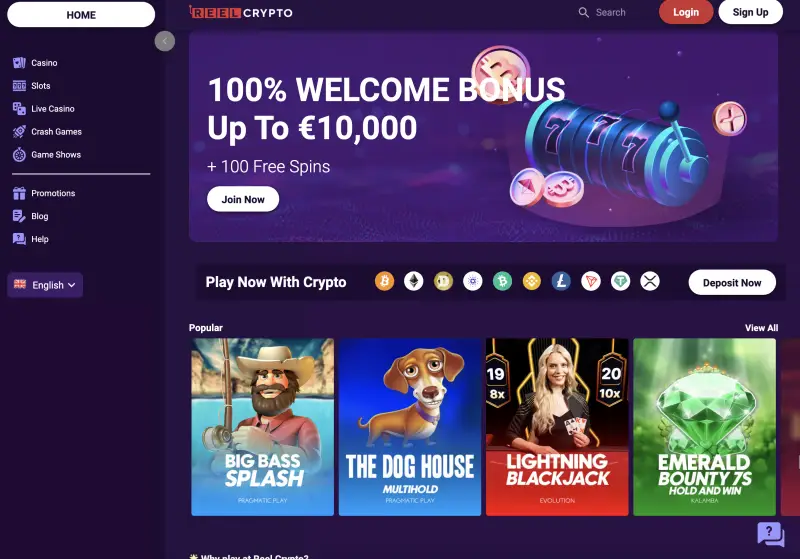Open the Lightning Blackjack game thumbnail
This screenshot has width=800, height=559.
[557, 427]
